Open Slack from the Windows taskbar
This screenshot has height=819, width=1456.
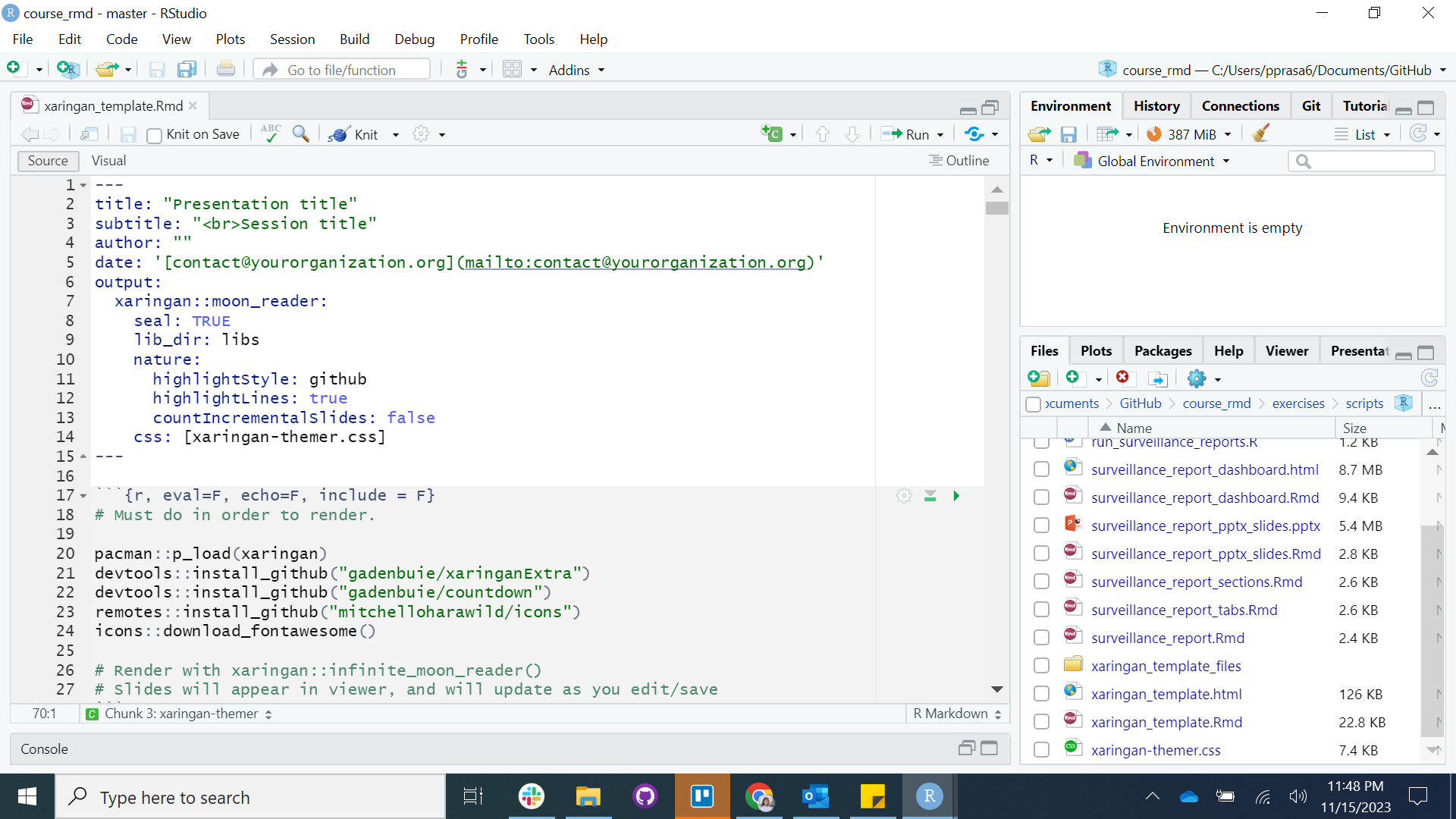[x=531, y=796]
